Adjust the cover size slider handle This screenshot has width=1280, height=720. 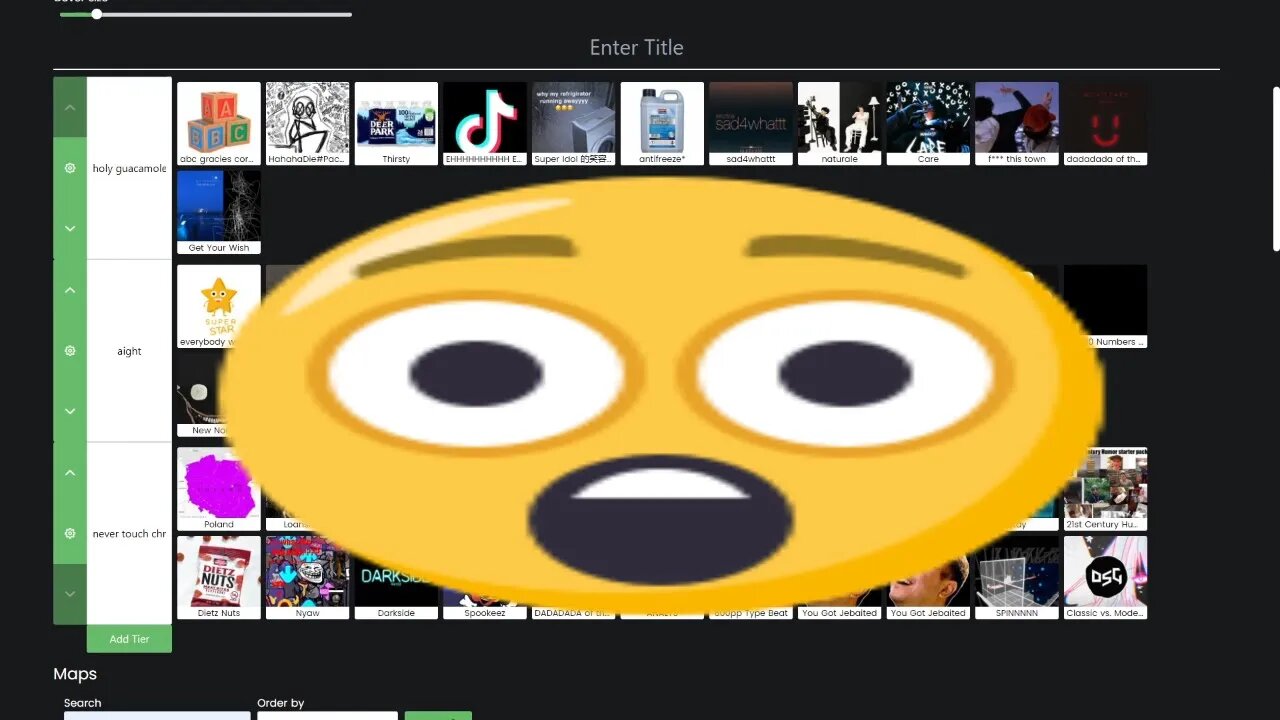point(97,14)
